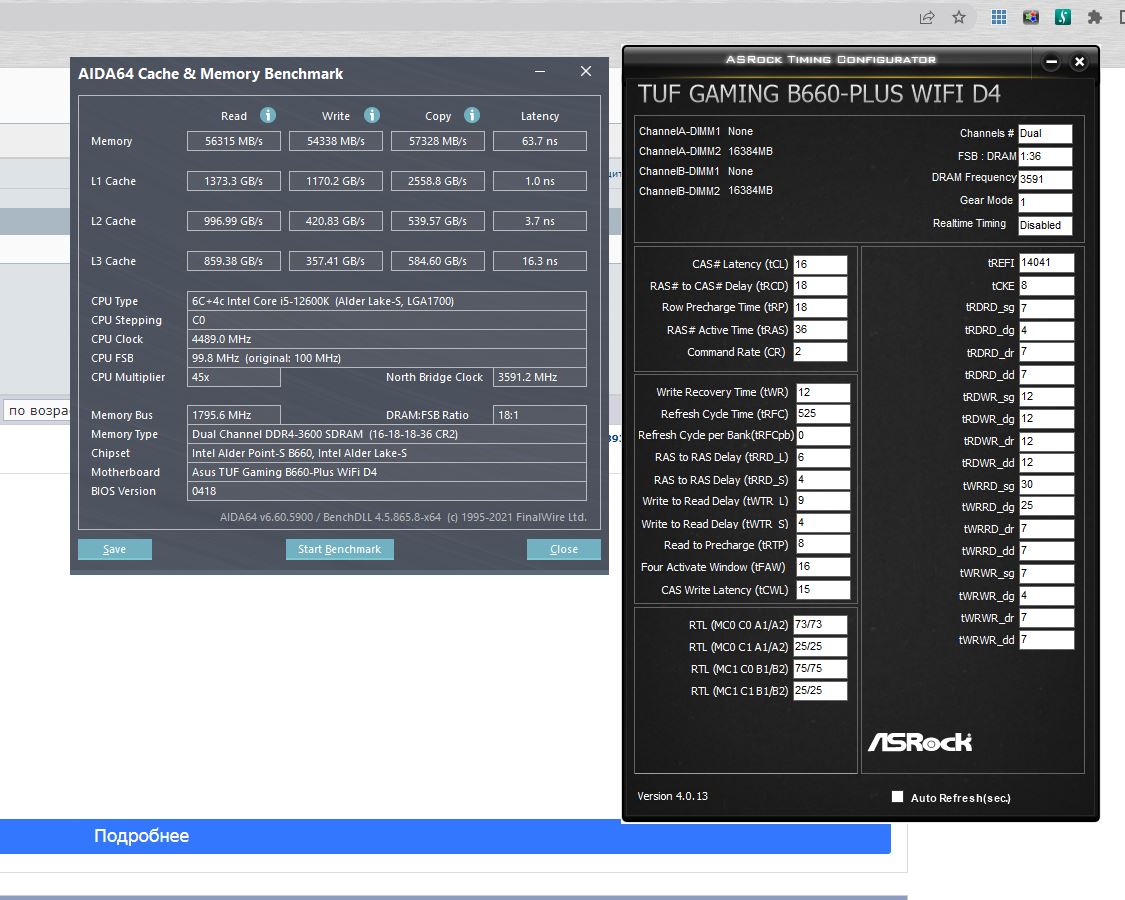1125x900 pixels.
Task: Click CPU Type i5-12600K text field
Action: (387, 301)
